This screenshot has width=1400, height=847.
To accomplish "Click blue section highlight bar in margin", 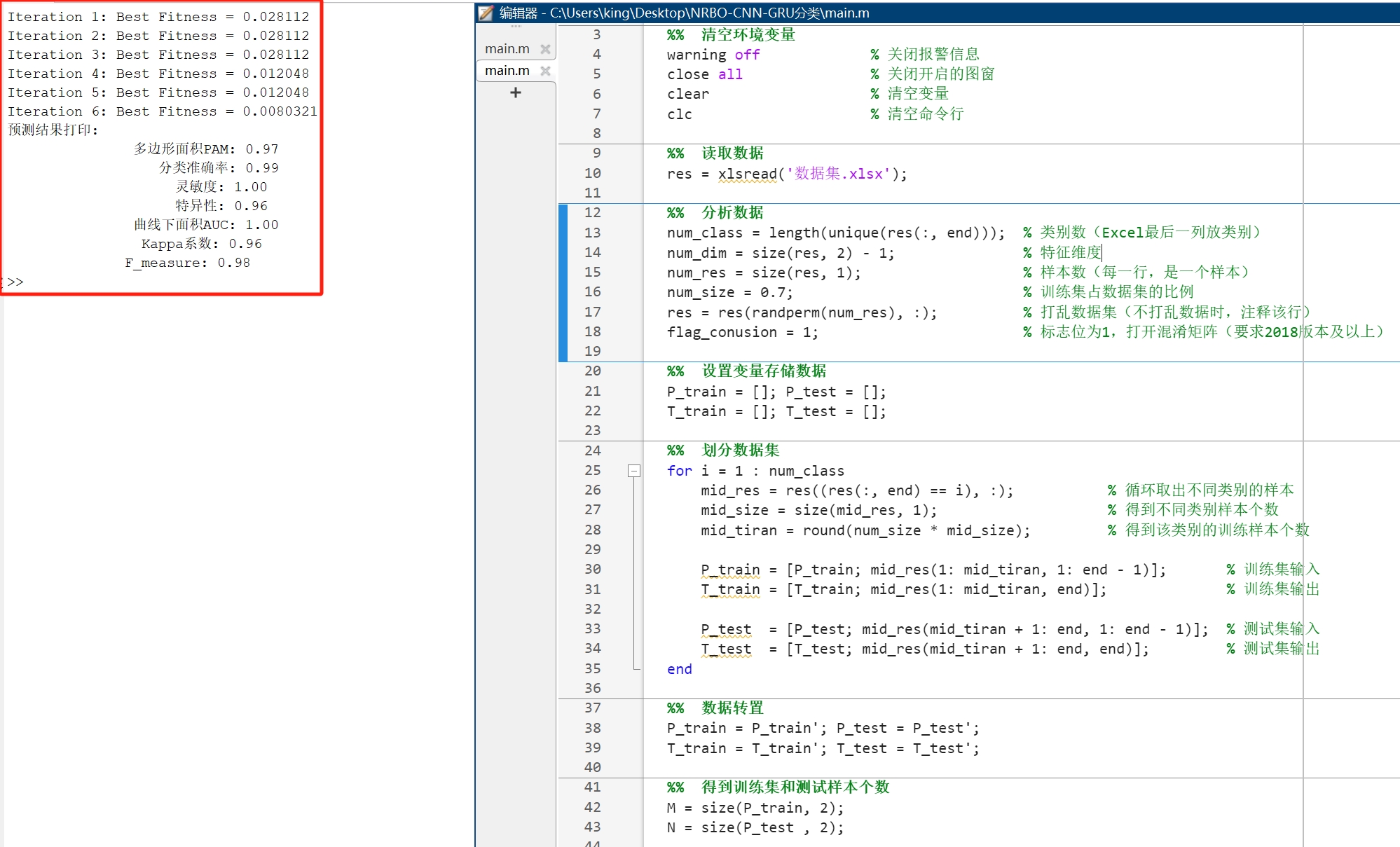I will click(563, 282).
